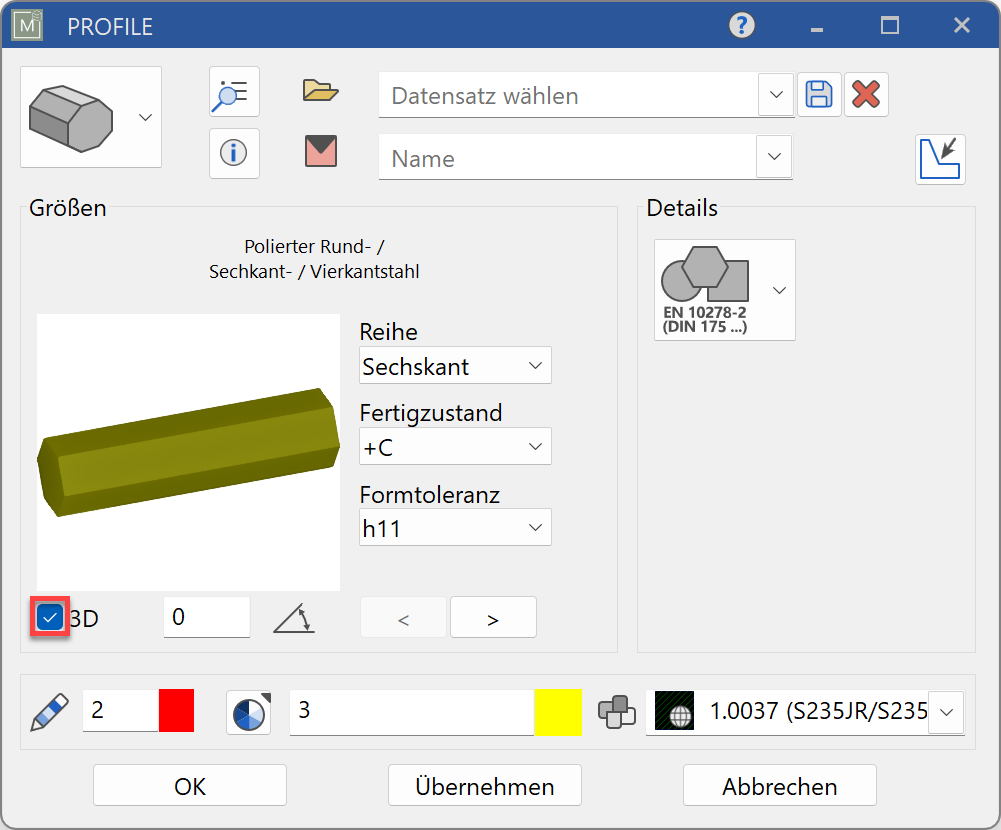Click the yellow color swatch

tap(558, 711)
